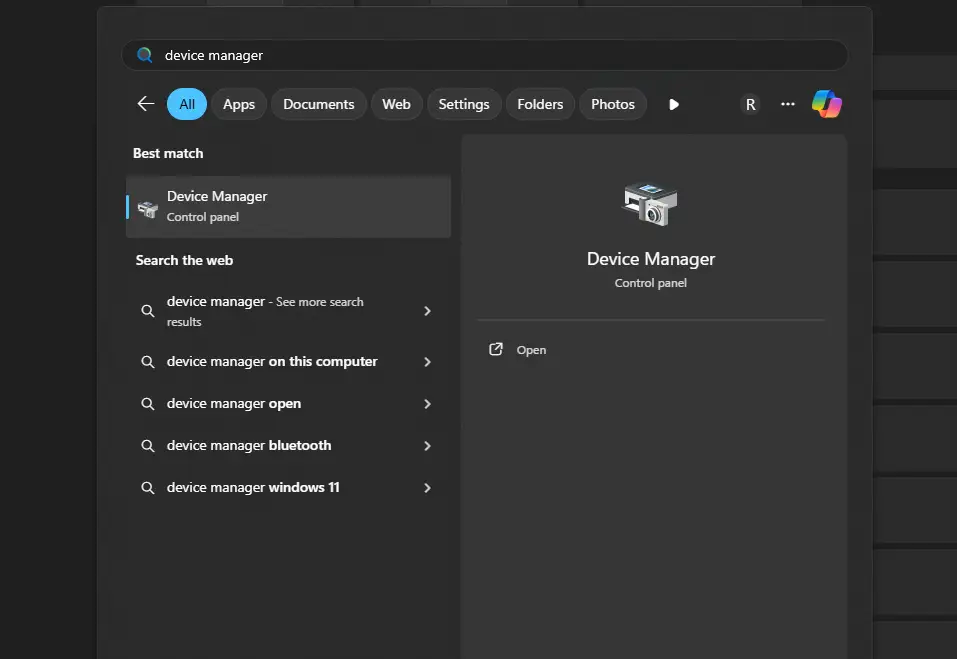Select the magnifier icon in the search box
Viewport: 957px width, 659px height.
[x=144, y=55]
